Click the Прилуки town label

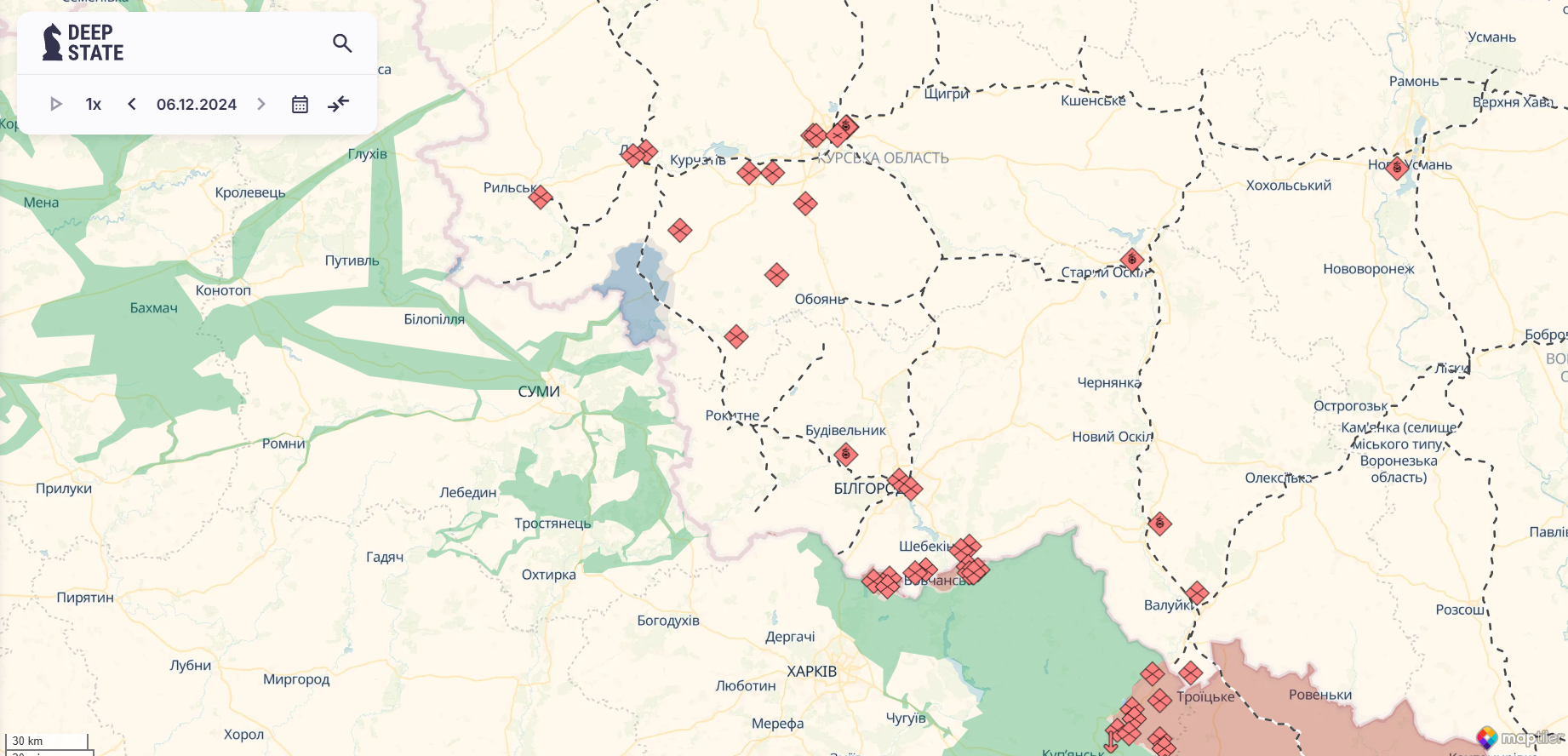64,489
